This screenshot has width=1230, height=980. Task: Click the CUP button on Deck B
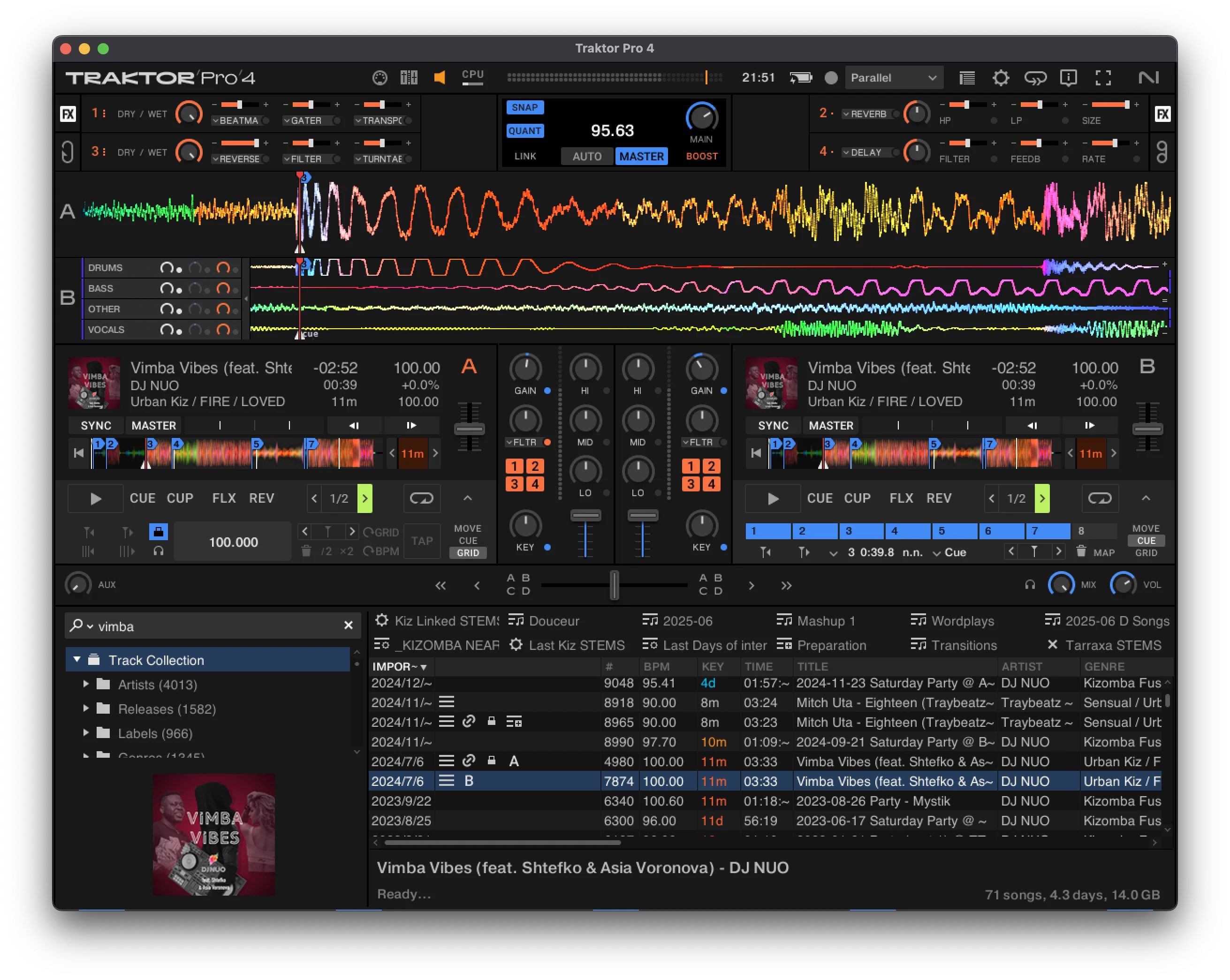(857, 498)
